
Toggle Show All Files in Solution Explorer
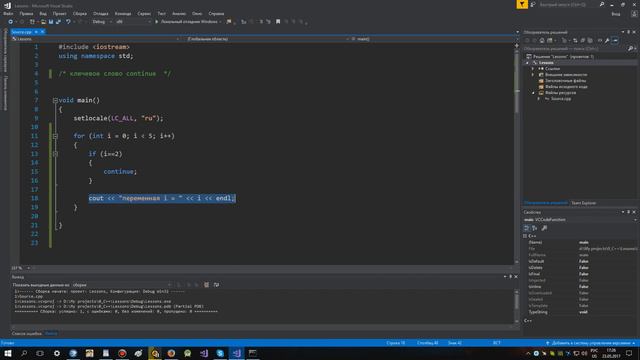pos(590,40)
